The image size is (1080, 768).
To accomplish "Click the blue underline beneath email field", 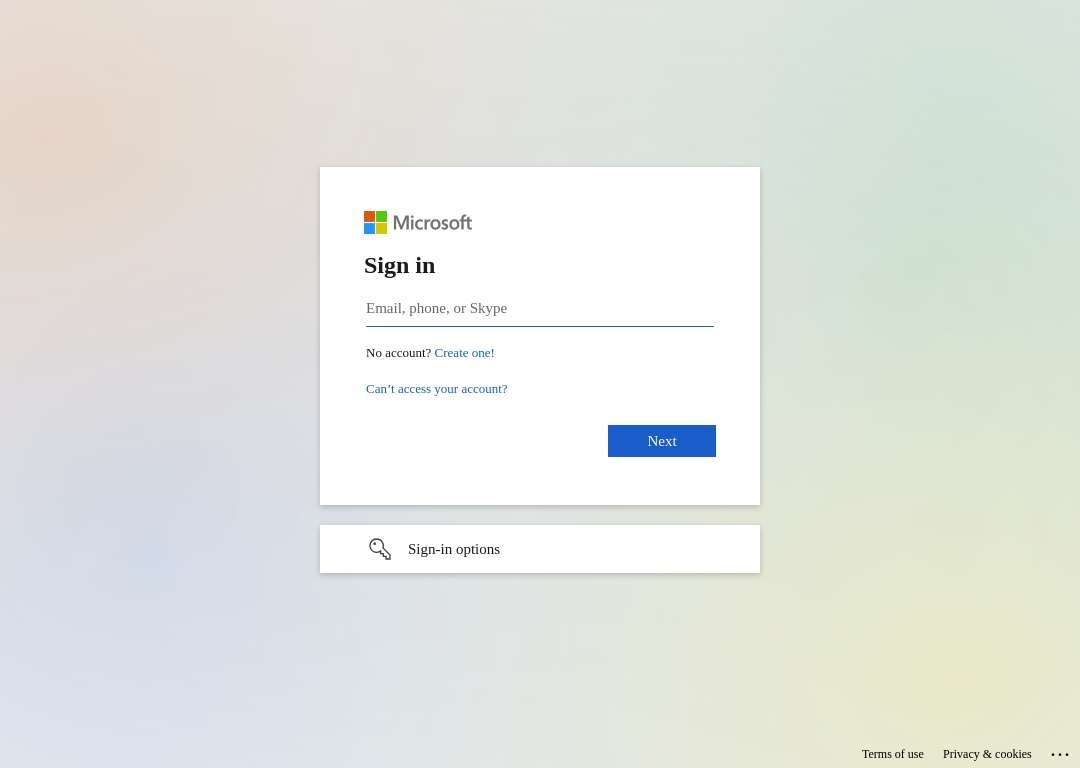I will click(540, 326).
